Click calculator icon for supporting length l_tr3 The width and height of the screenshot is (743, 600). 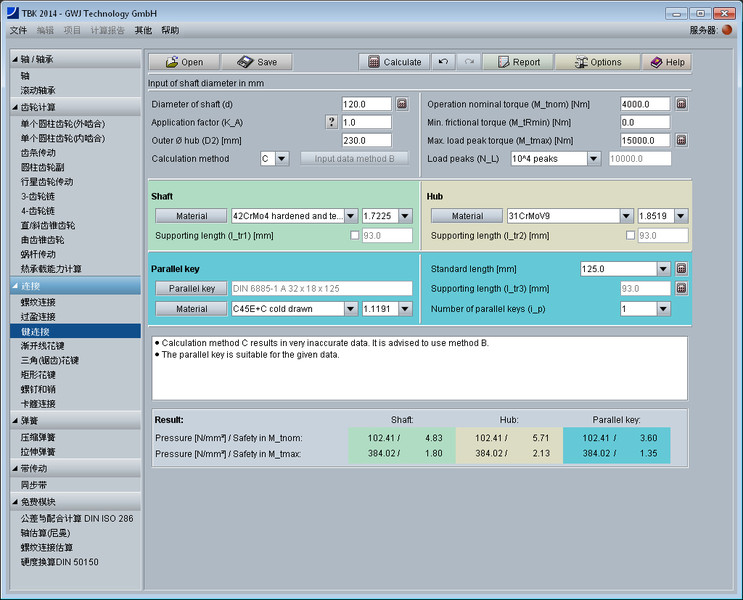tap(681, 289)
